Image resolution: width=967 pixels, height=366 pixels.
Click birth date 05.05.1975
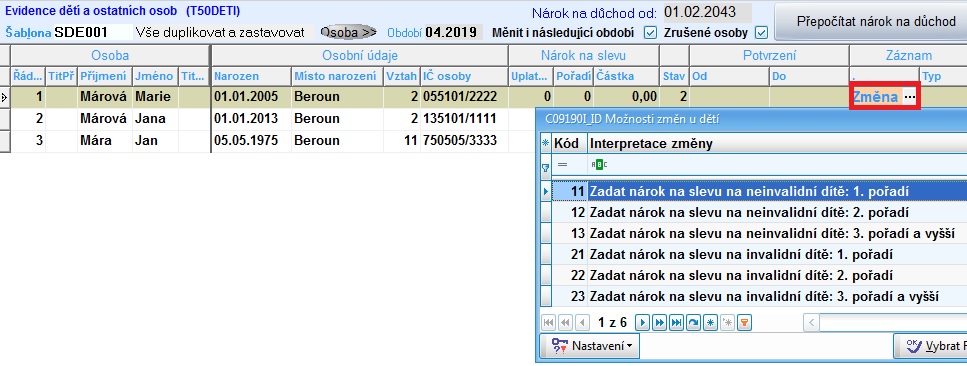tap(251, 140)
